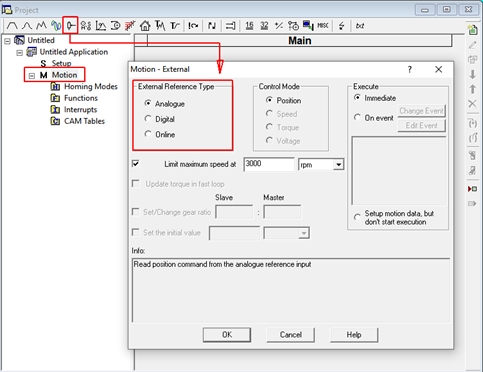The width and height of the screenshot is (483, 372).
Task: Select the S-curve profile motion icon
Action: tap(27, 26)
